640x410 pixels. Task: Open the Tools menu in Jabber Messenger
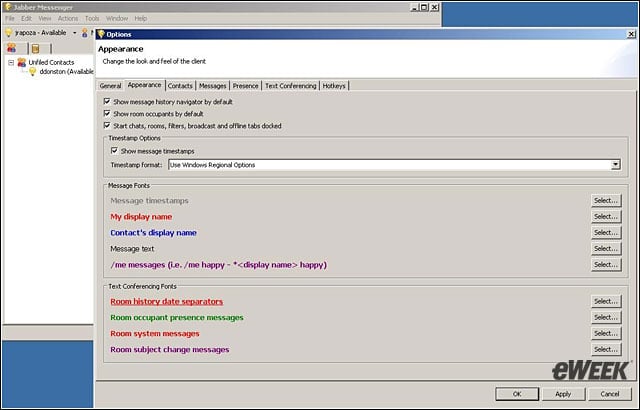pyautogui.click(x=92, y=18)
